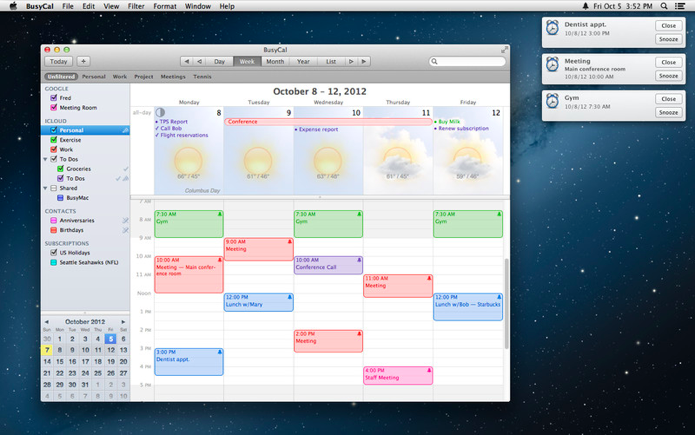Collapse the To Dos group
Screen dimensions: 695x435
pyautogui.click(x=45, y=159)
